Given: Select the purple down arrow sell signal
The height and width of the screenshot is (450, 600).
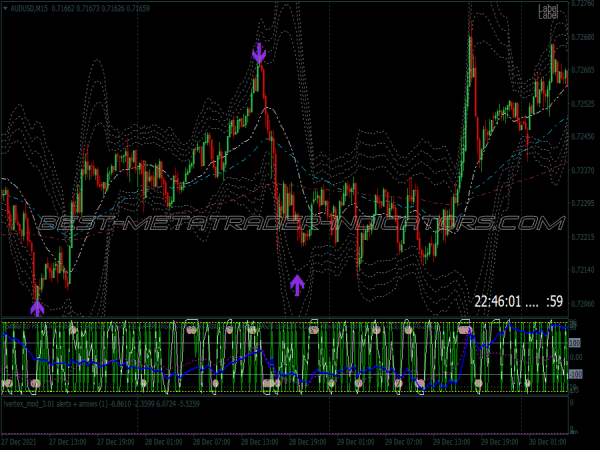Looking at the screenshot, I should click(259, 53).
